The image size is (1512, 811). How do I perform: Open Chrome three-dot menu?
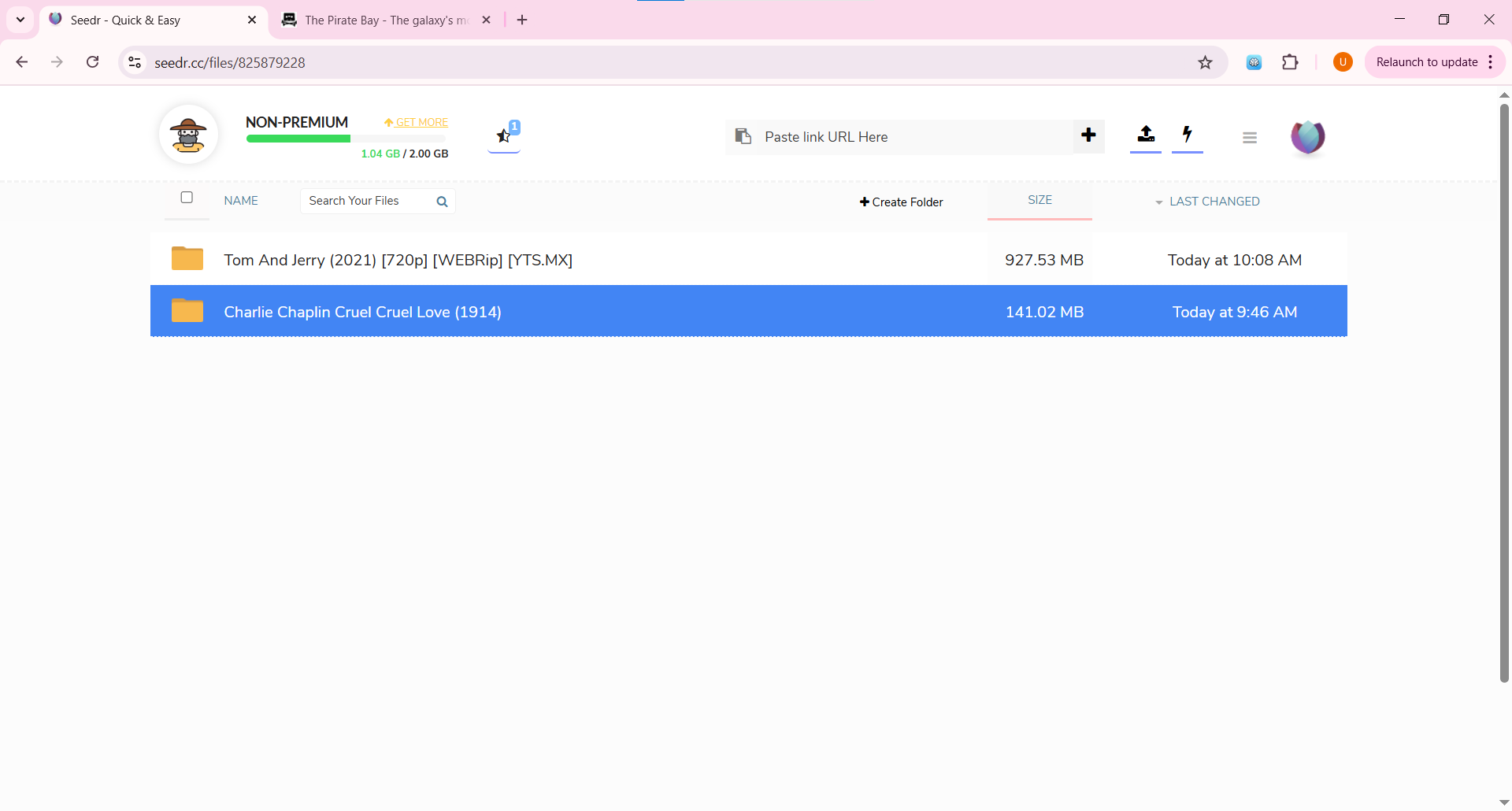pos(1491,62)
